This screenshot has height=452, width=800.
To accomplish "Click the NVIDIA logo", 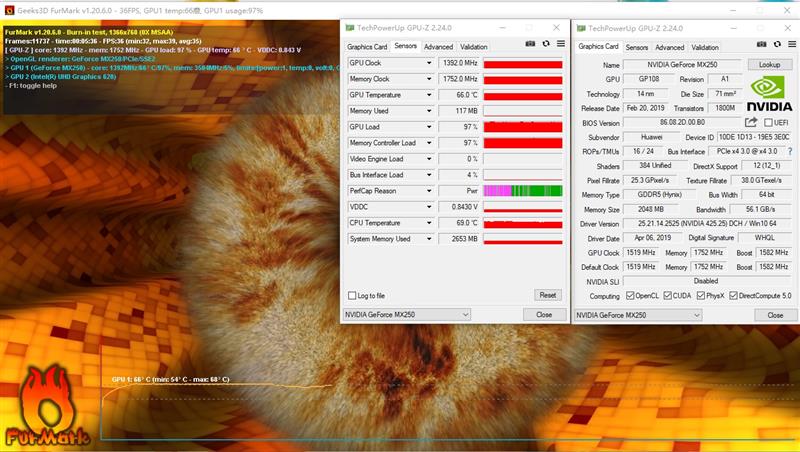I will tap(769, 94).
